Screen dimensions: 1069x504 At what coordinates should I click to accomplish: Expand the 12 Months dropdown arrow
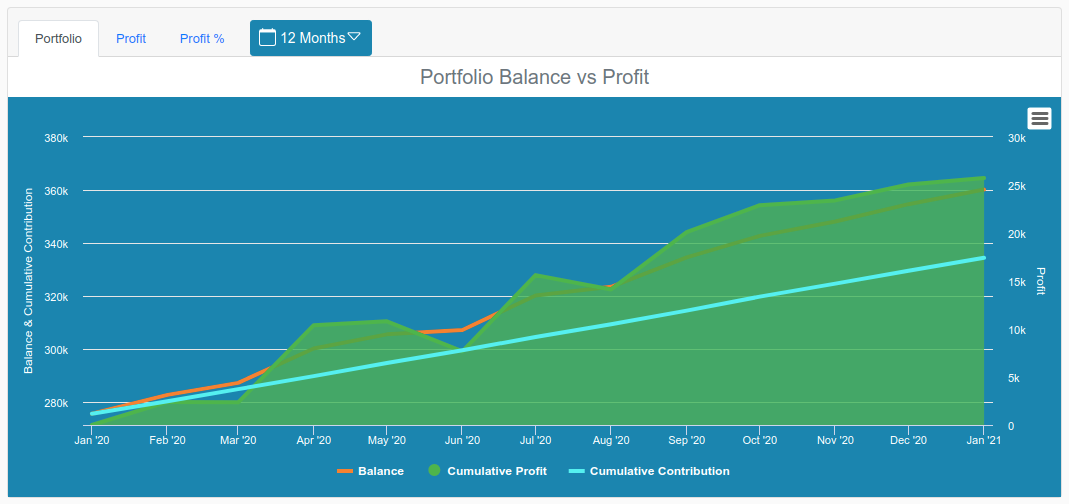pyautogui.click(x=354, y=37)
